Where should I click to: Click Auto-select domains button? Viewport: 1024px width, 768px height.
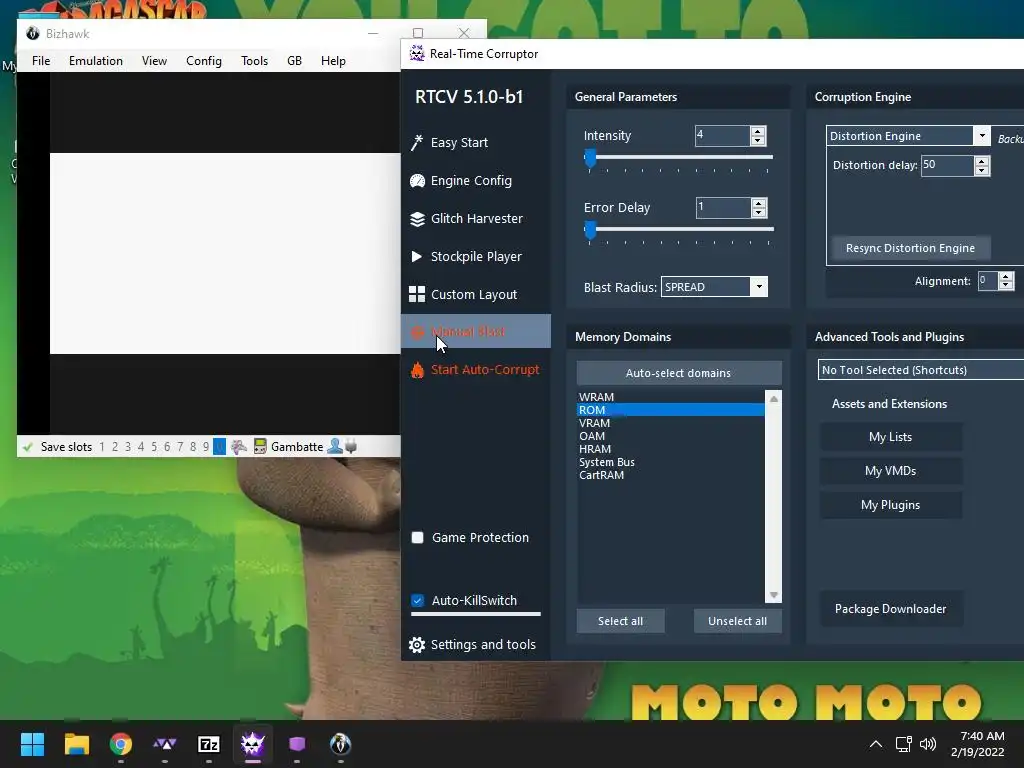679,373
